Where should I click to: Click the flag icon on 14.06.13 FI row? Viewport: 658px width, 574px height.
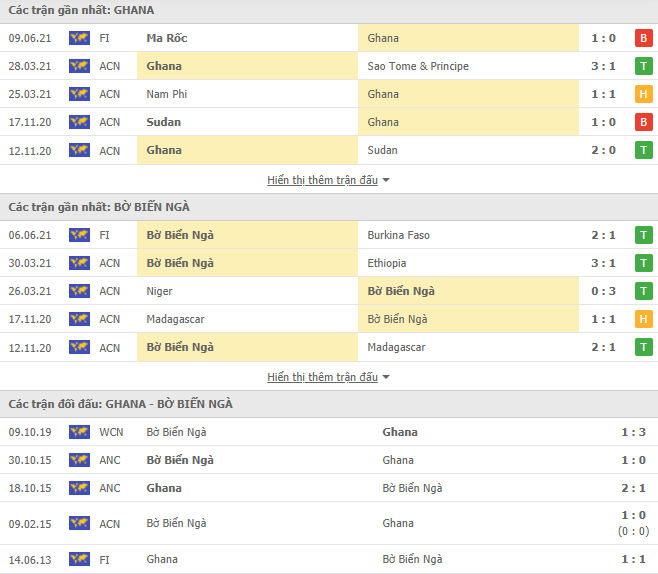tap(79, 560)
